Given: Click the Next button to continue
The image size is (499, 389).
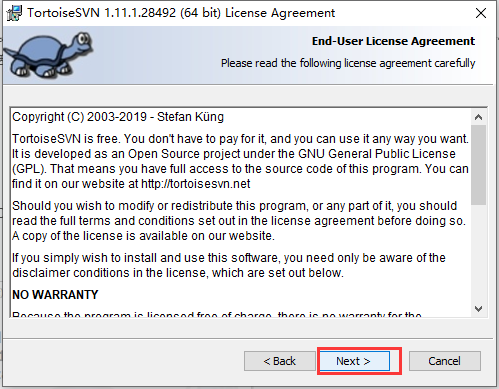Looking at the screenshot, I should pyautogui.click(x=355, y=361).
